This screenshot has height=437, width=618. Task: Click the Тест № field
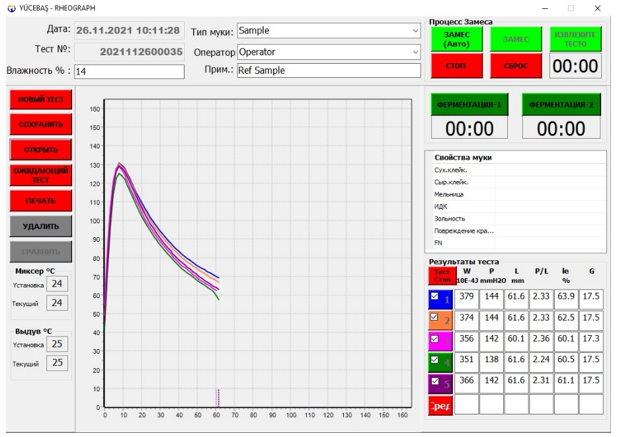coord(129,52)
